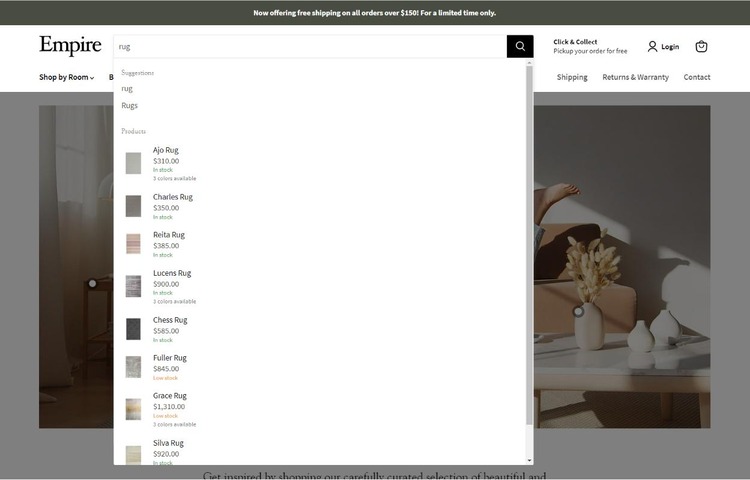Select the Ajo Rug thumbnail
This screenshot has width=750, height=480.
tap(133, 163)
